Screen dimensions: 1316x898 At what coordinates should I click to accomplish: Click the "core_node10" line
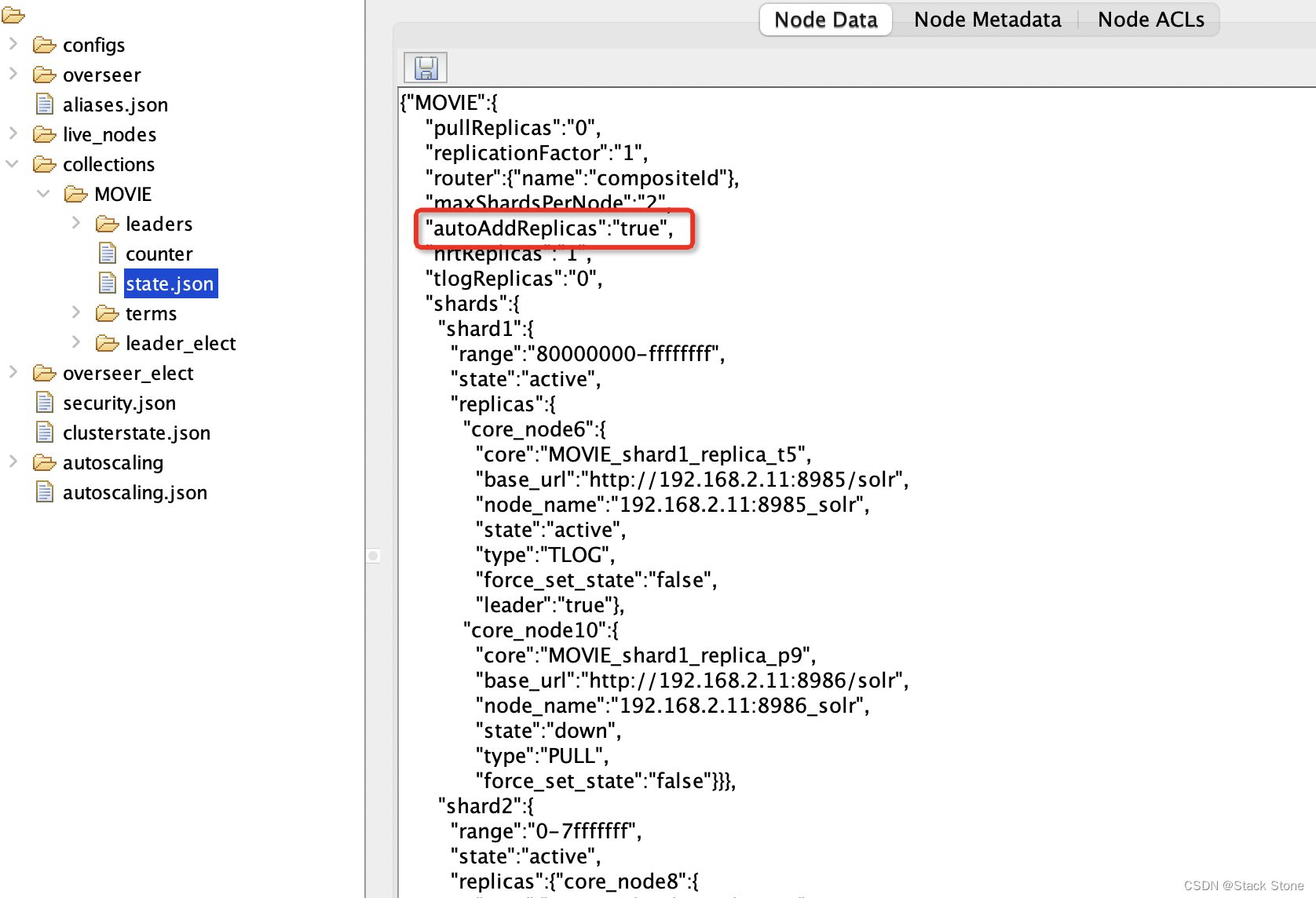540,630
